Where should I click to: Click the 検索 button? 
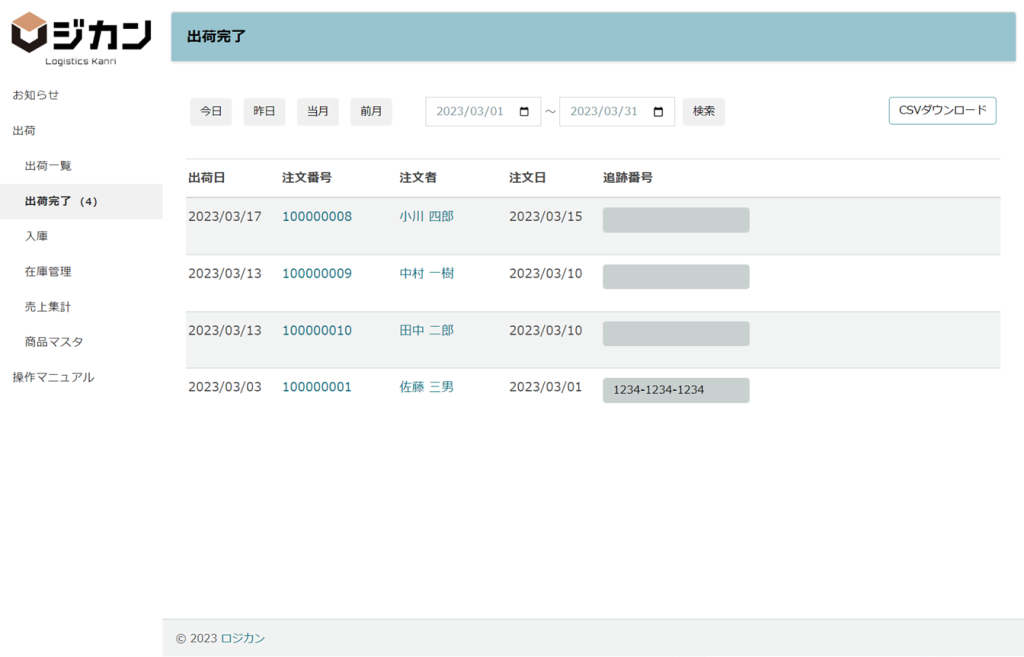click(x=704, y=112)
